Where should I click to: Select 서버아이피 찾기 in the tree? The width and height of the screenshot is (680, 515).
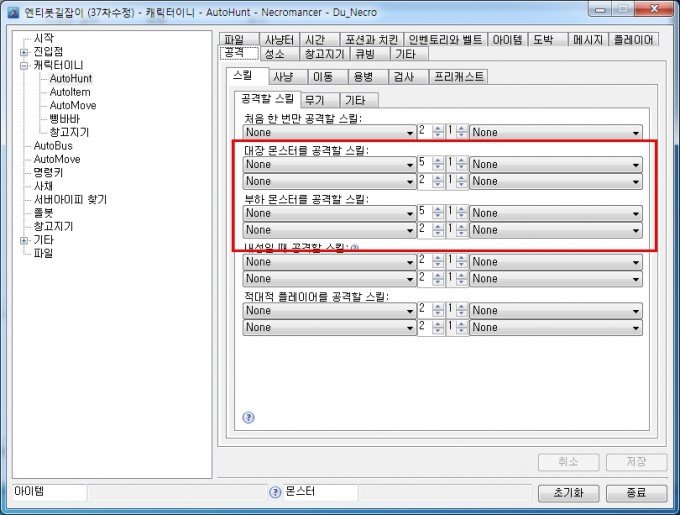(70, 199)
